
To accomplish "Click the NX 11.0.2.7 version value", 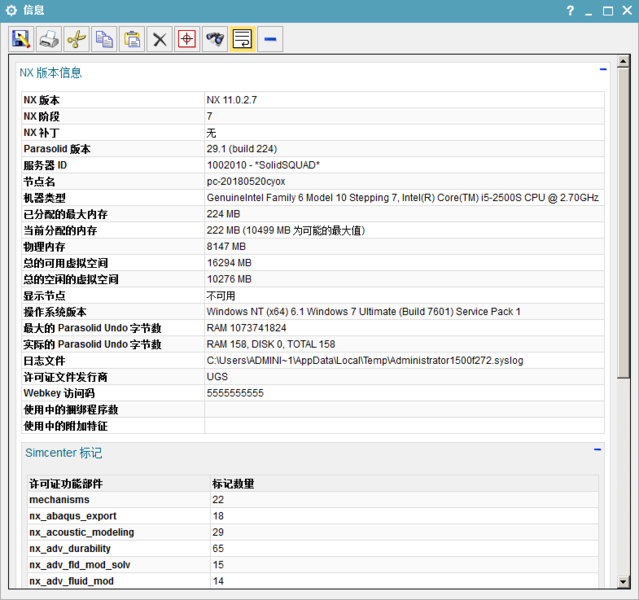I will 232,100.
